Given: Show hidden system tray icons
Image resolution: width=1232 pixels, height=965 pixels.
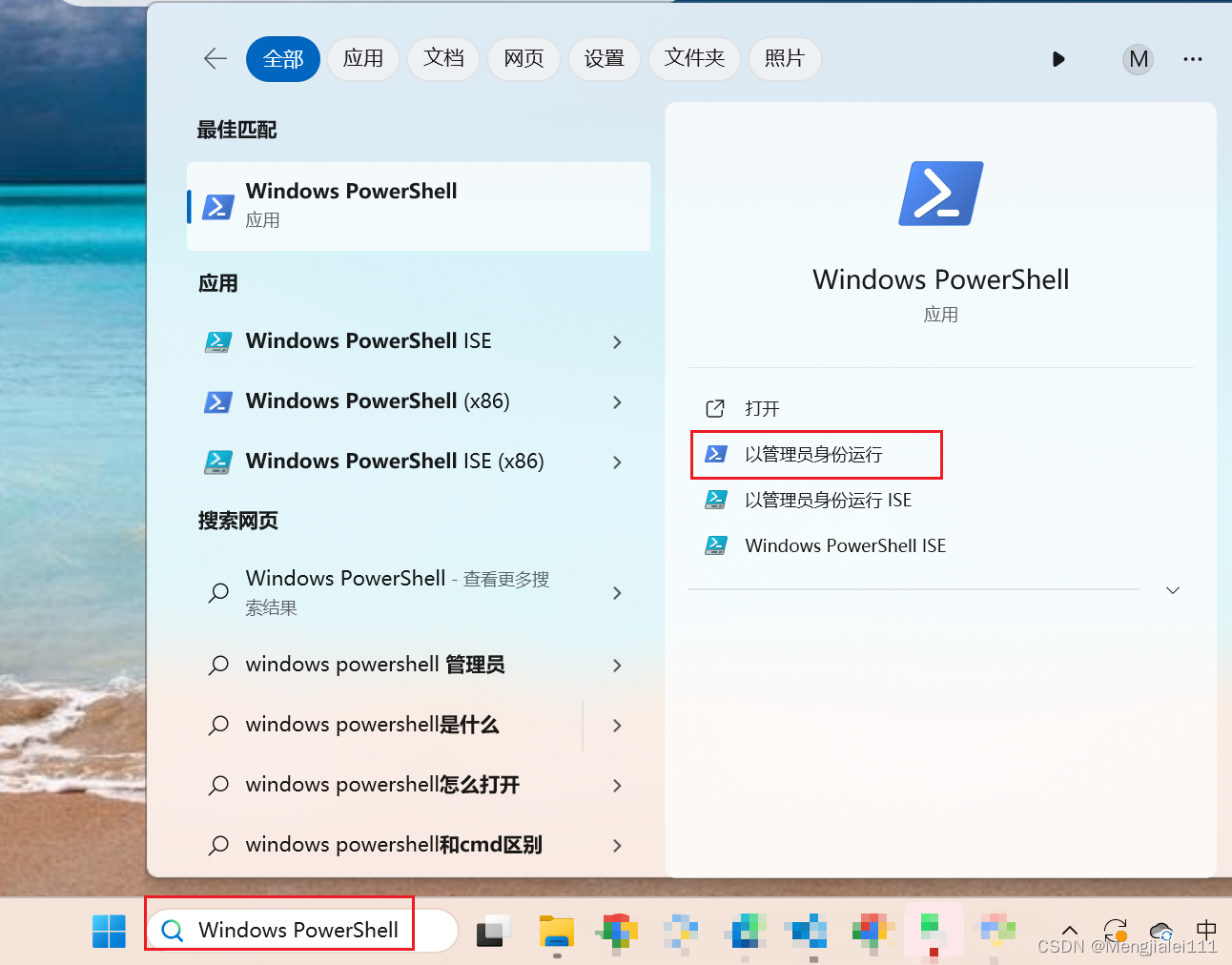Looking at the screenshot, I should pos(1070,931).
